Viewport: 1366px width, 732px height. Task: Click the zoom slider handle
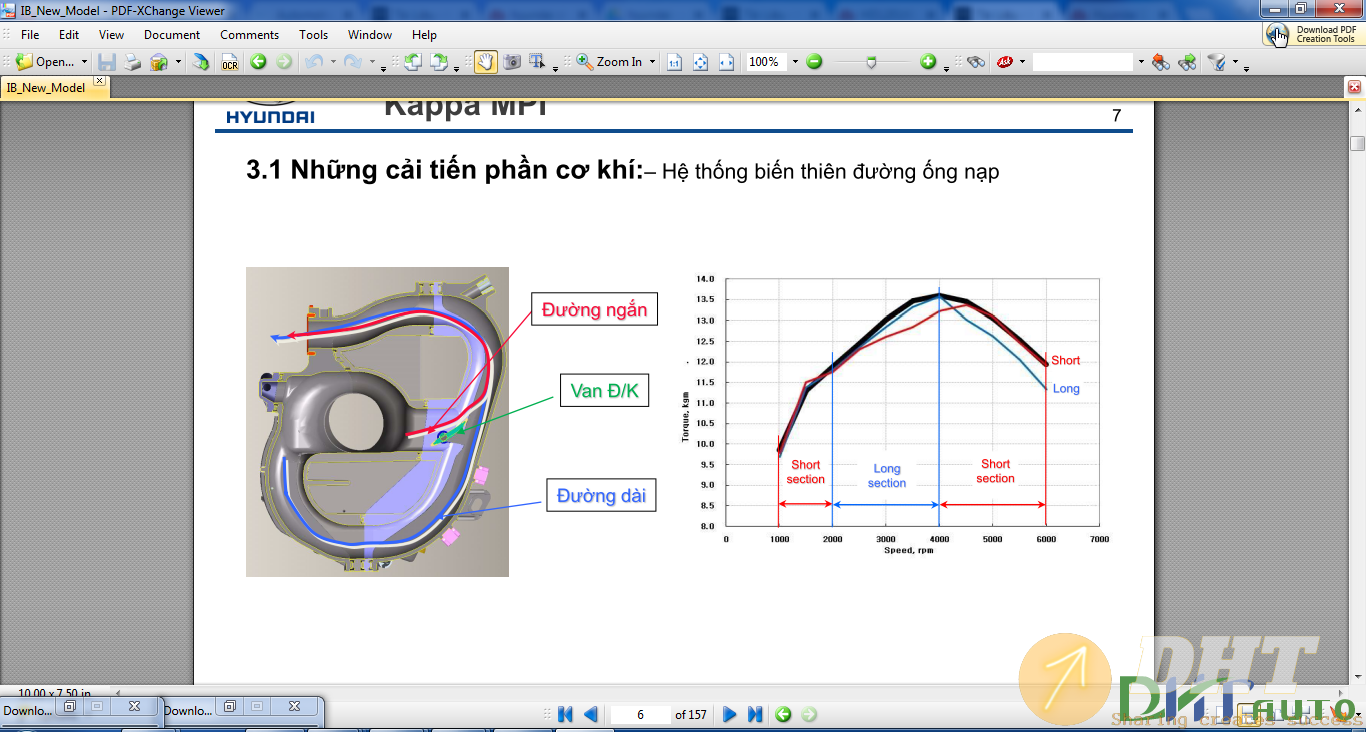click(871, 62)
